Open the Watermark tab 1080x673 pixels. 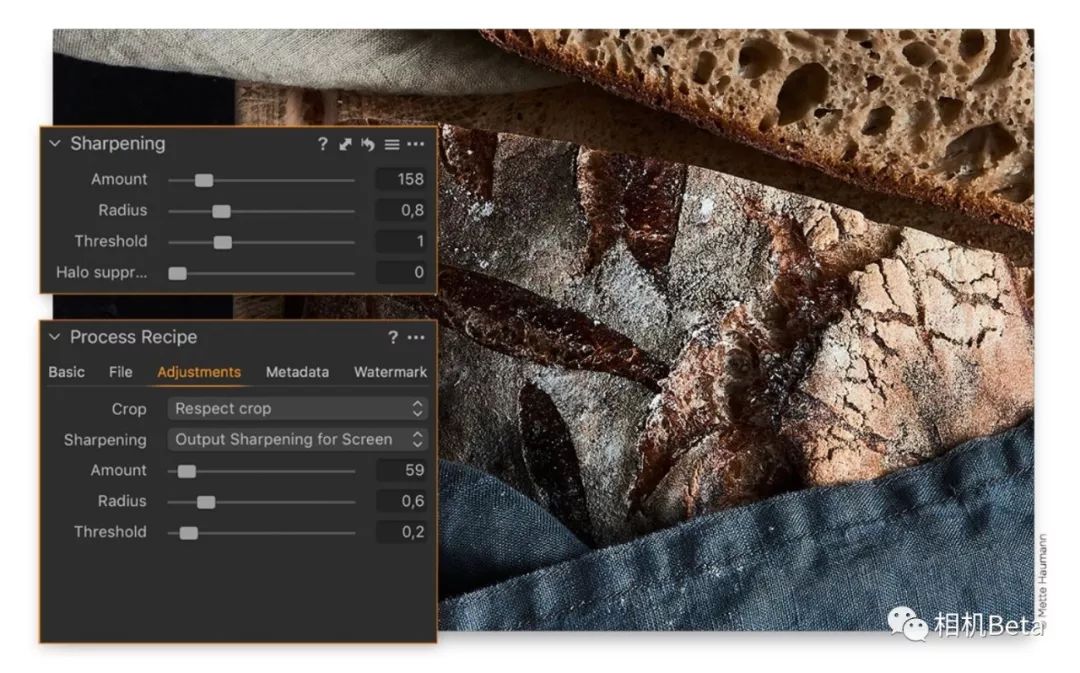point(391,372)
